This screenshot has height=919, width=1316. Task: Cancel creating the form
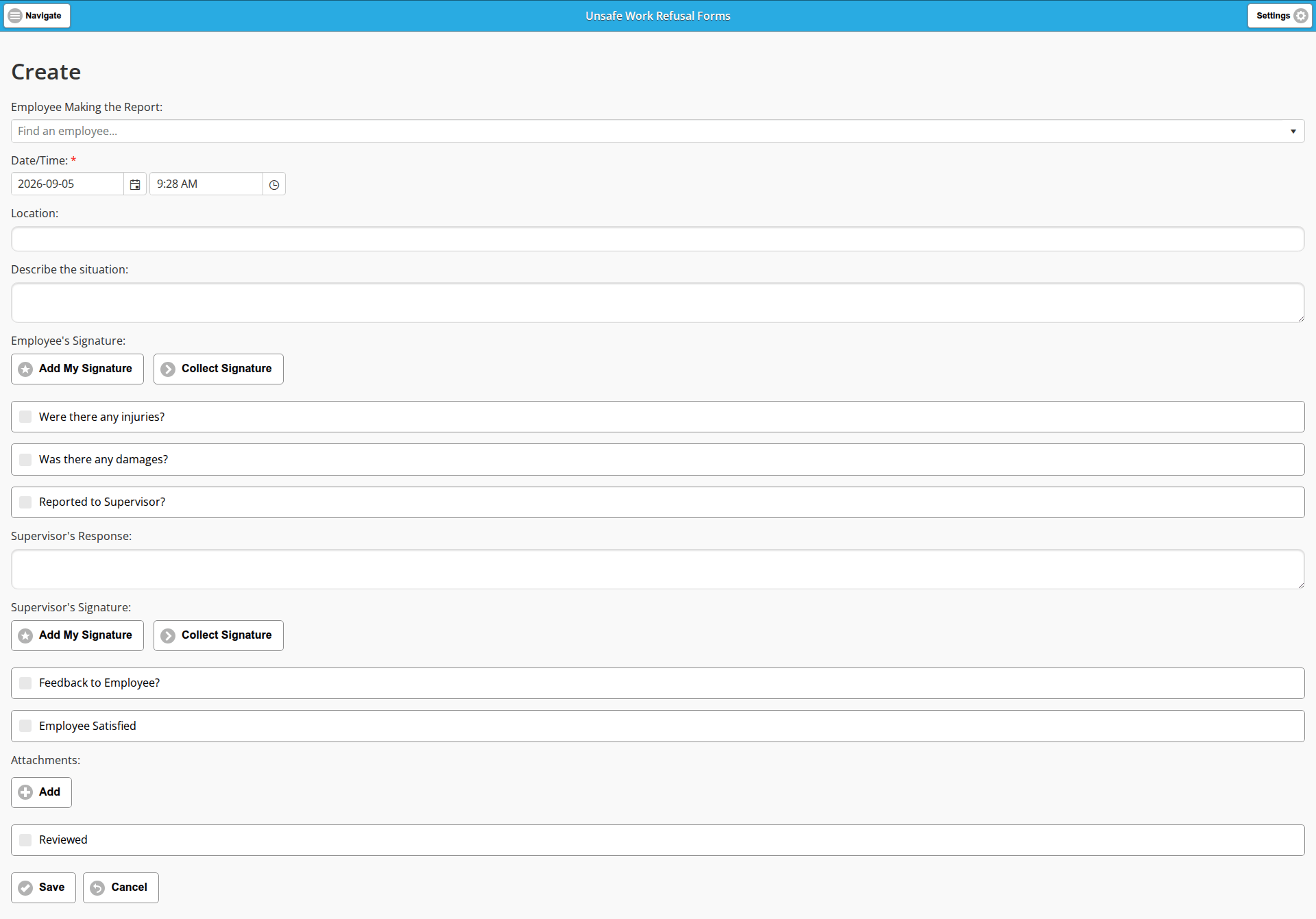coord(121,887)
